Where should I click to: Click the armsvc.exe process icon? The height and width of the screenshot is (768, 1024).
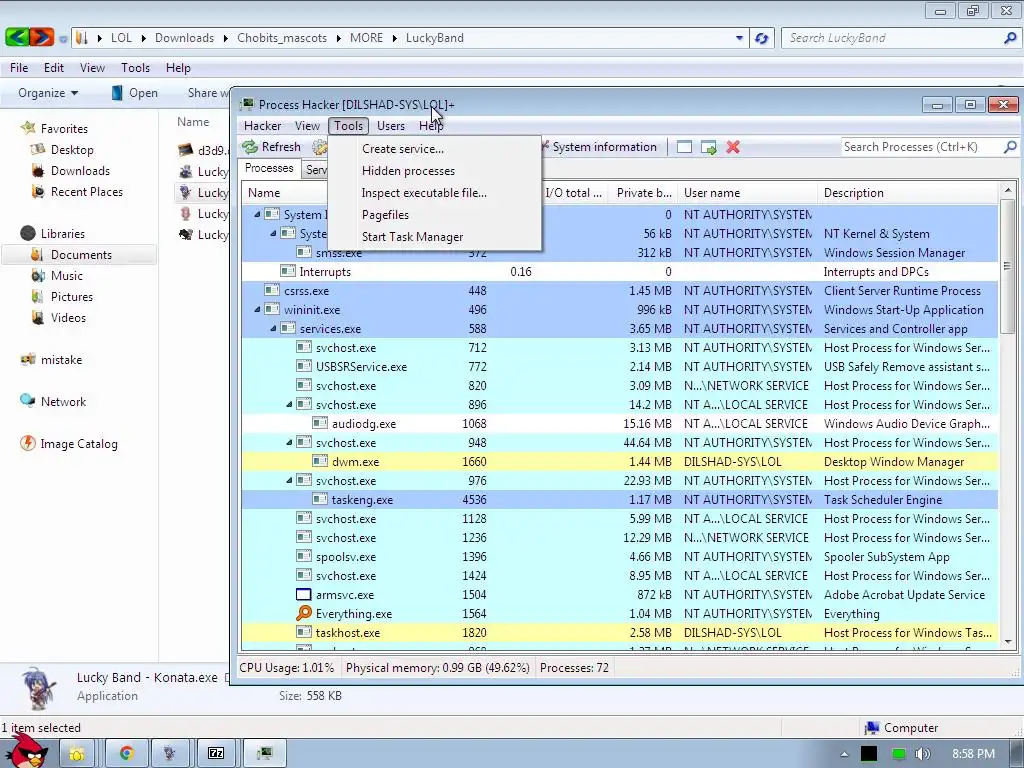click(304, 594)
